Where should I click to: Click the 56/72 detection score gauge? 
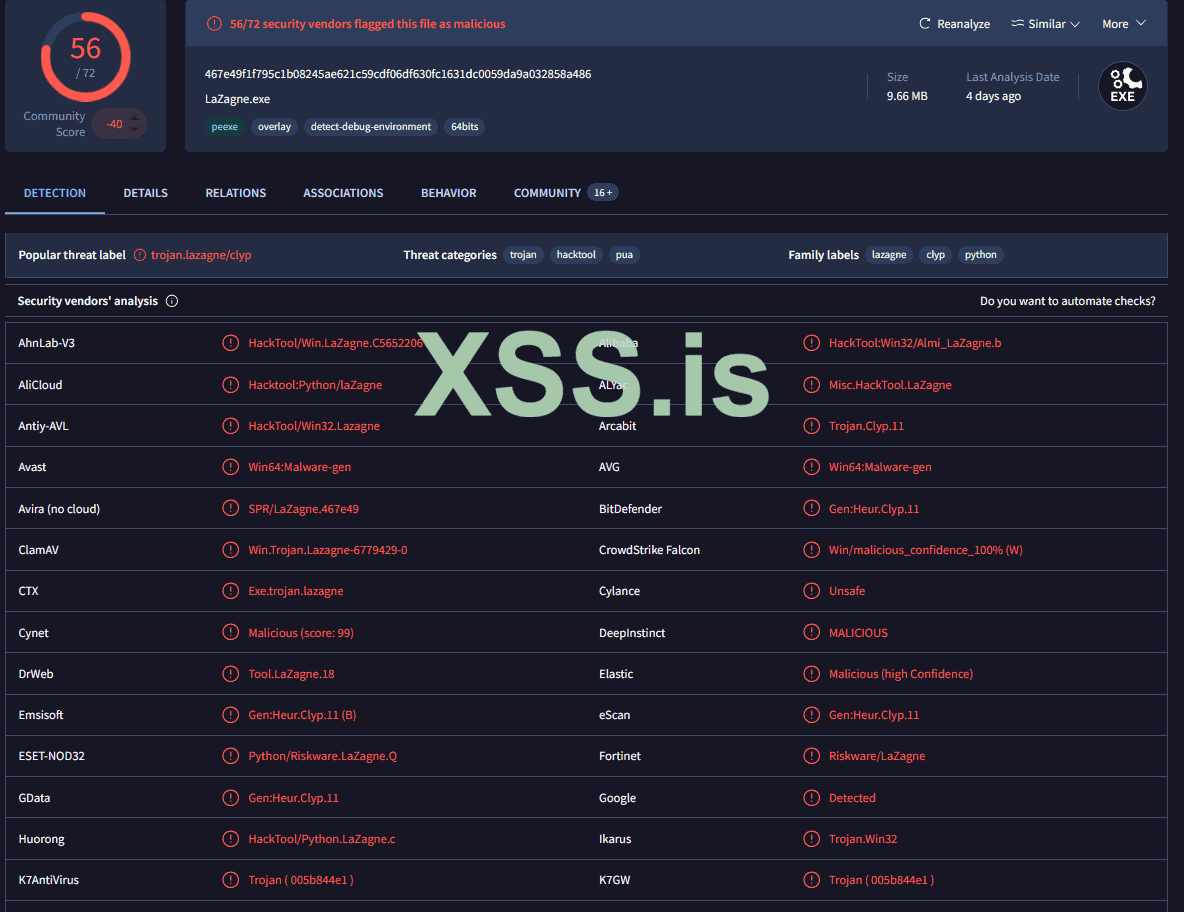coord(85,56)
